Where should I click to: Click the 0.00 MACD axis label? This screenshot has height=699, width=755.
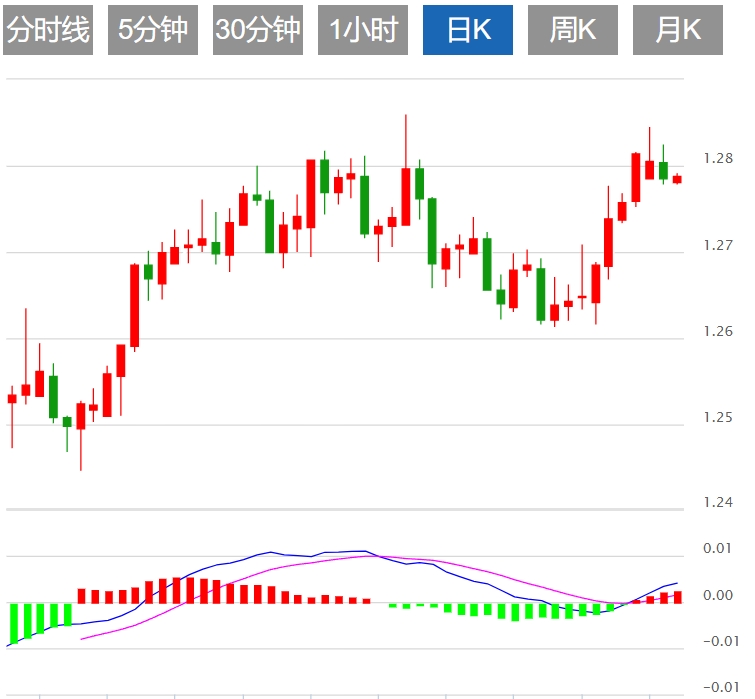(x=717, y=595)
